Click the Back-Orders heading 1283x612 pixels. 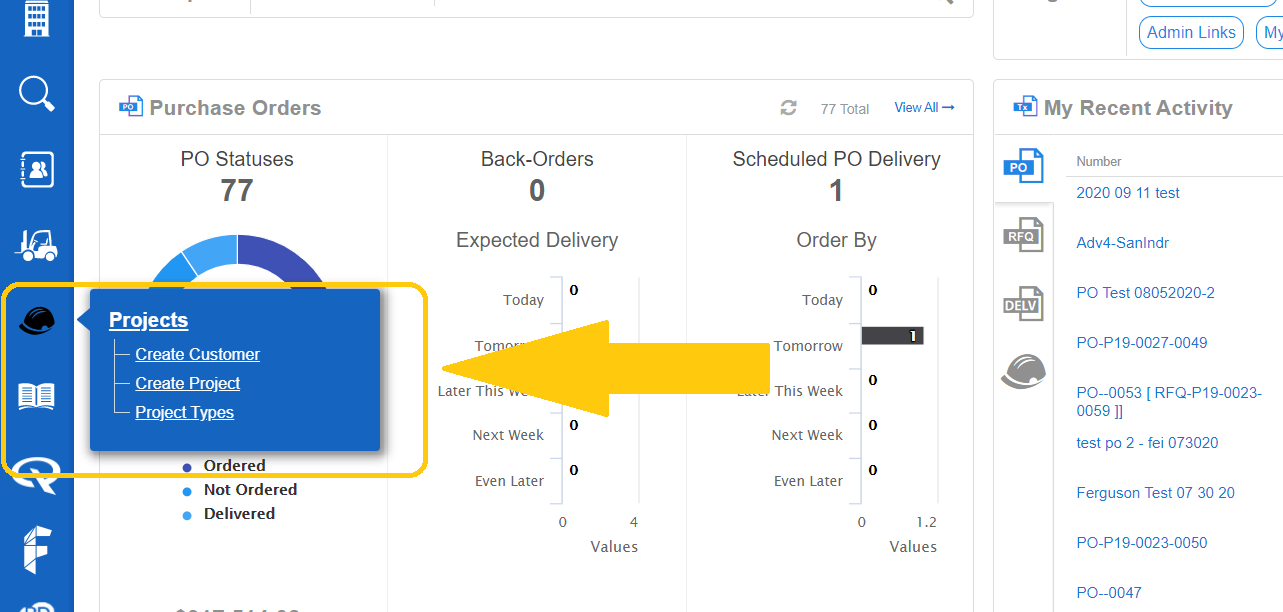click(x=537, y=159)
